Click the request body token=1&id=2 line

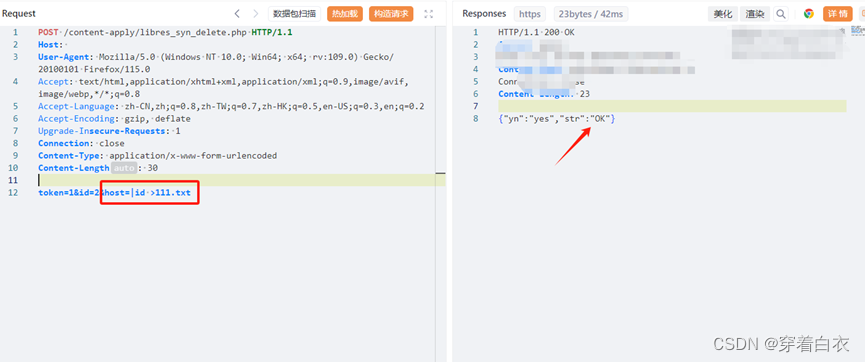click(114, 193)
